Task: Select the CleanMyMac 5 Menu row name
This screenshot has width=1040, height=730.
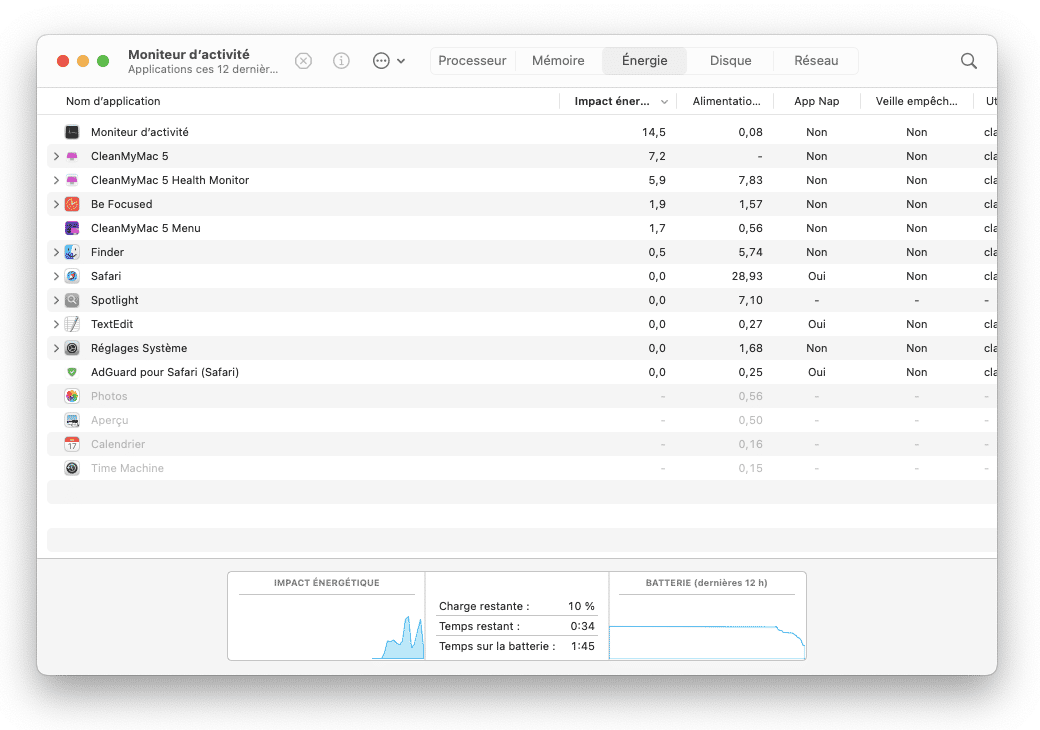Action: click(145, 228)
